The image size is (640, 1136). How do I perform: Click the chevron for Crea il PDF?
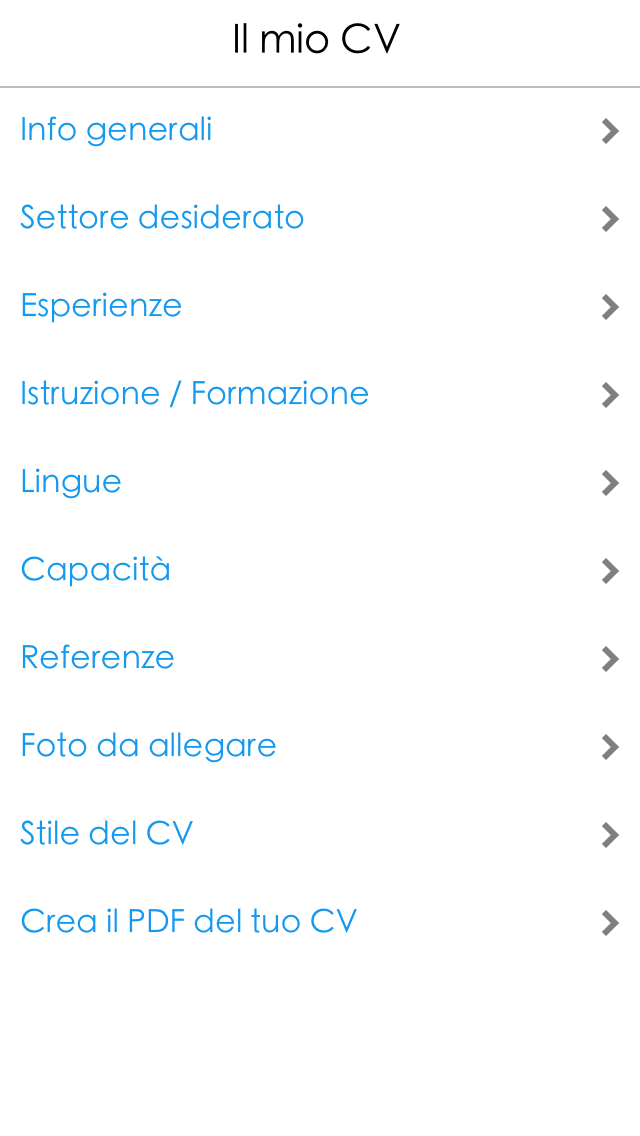(610, 923)
